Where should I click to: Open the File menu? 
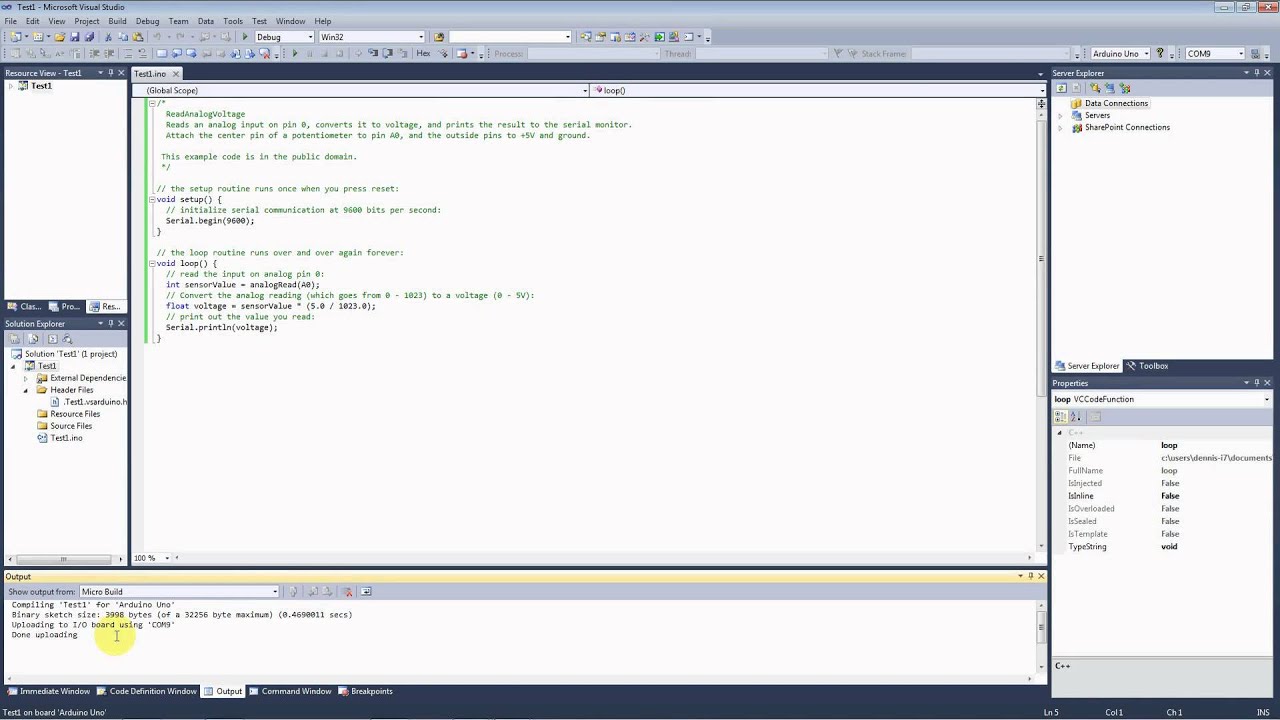[x=10, y=21]
